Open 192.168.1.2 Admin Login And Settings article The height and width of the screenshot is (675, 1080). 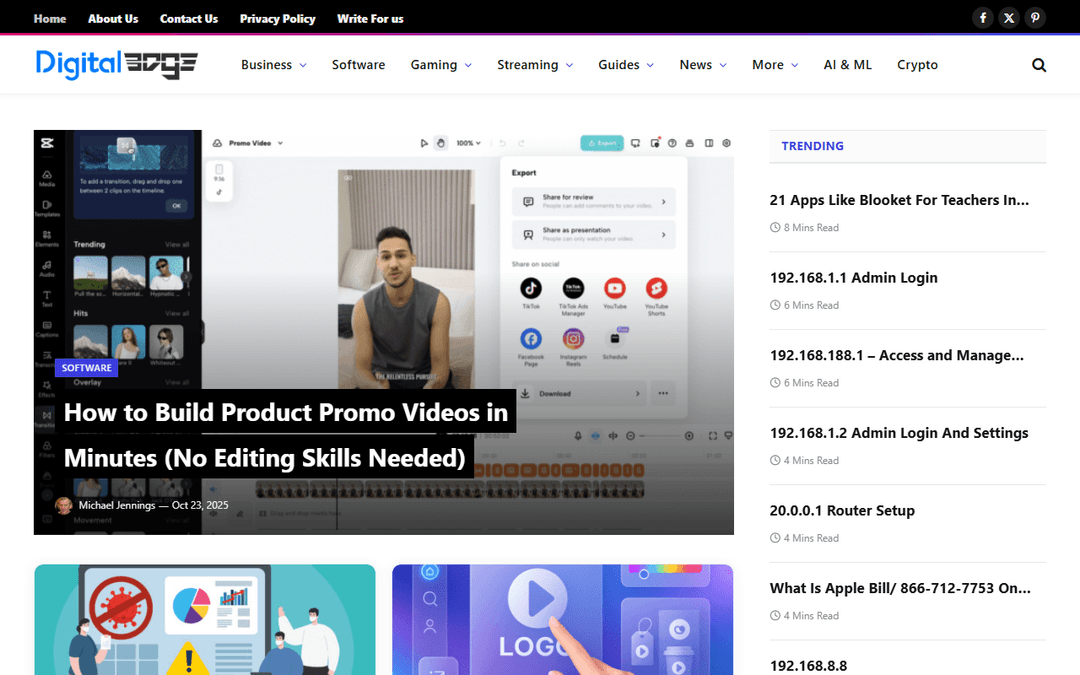(x=899, y=433)
